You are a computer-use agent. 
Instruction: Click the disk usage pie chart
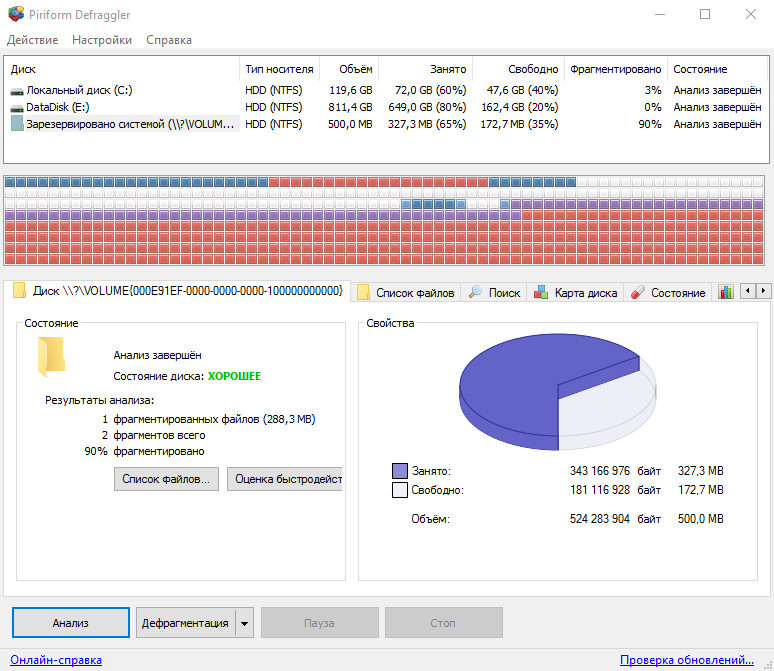(558, 392)
